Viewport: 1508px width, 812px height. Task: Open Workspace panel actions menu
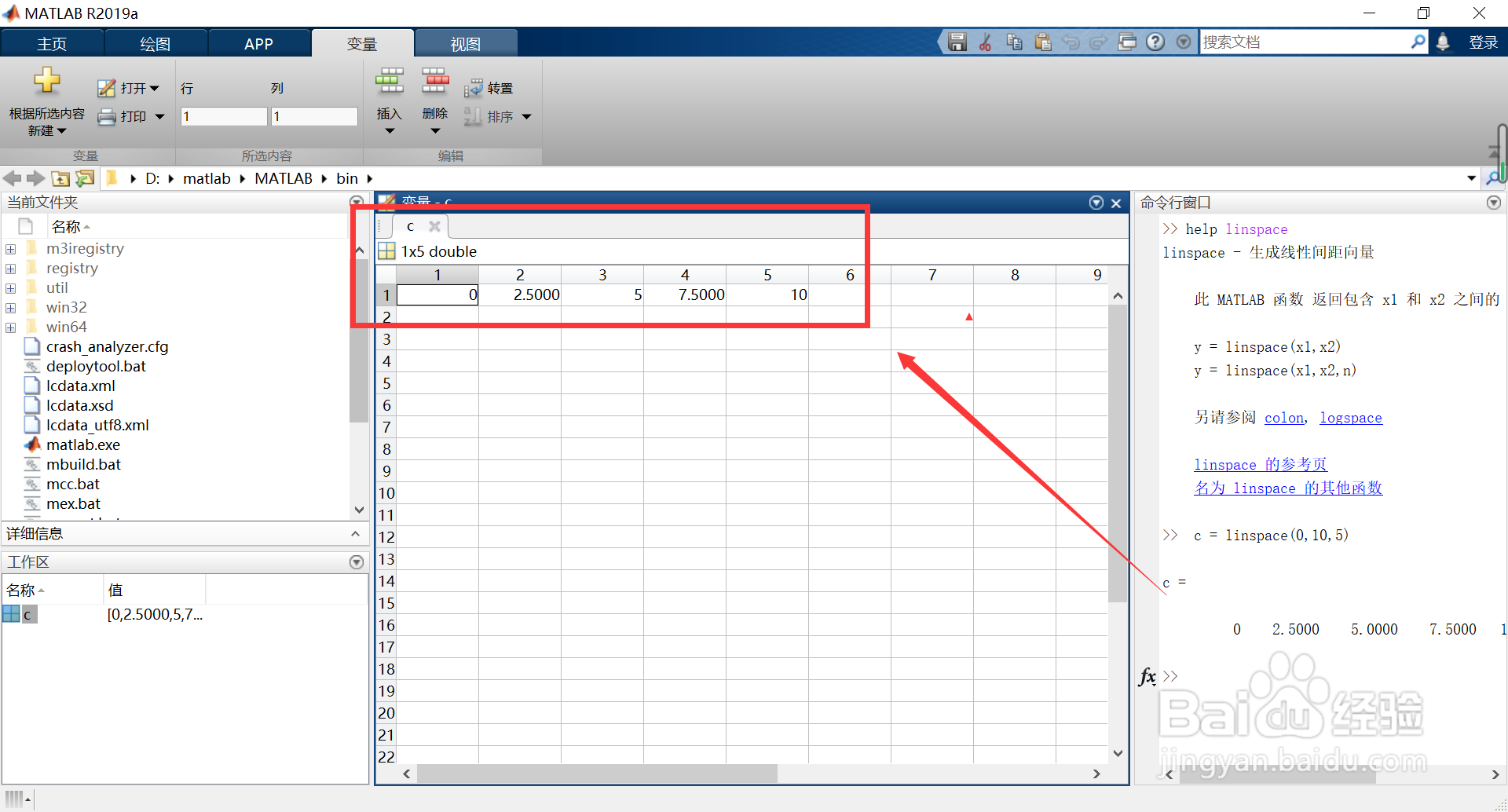(357, 562)
